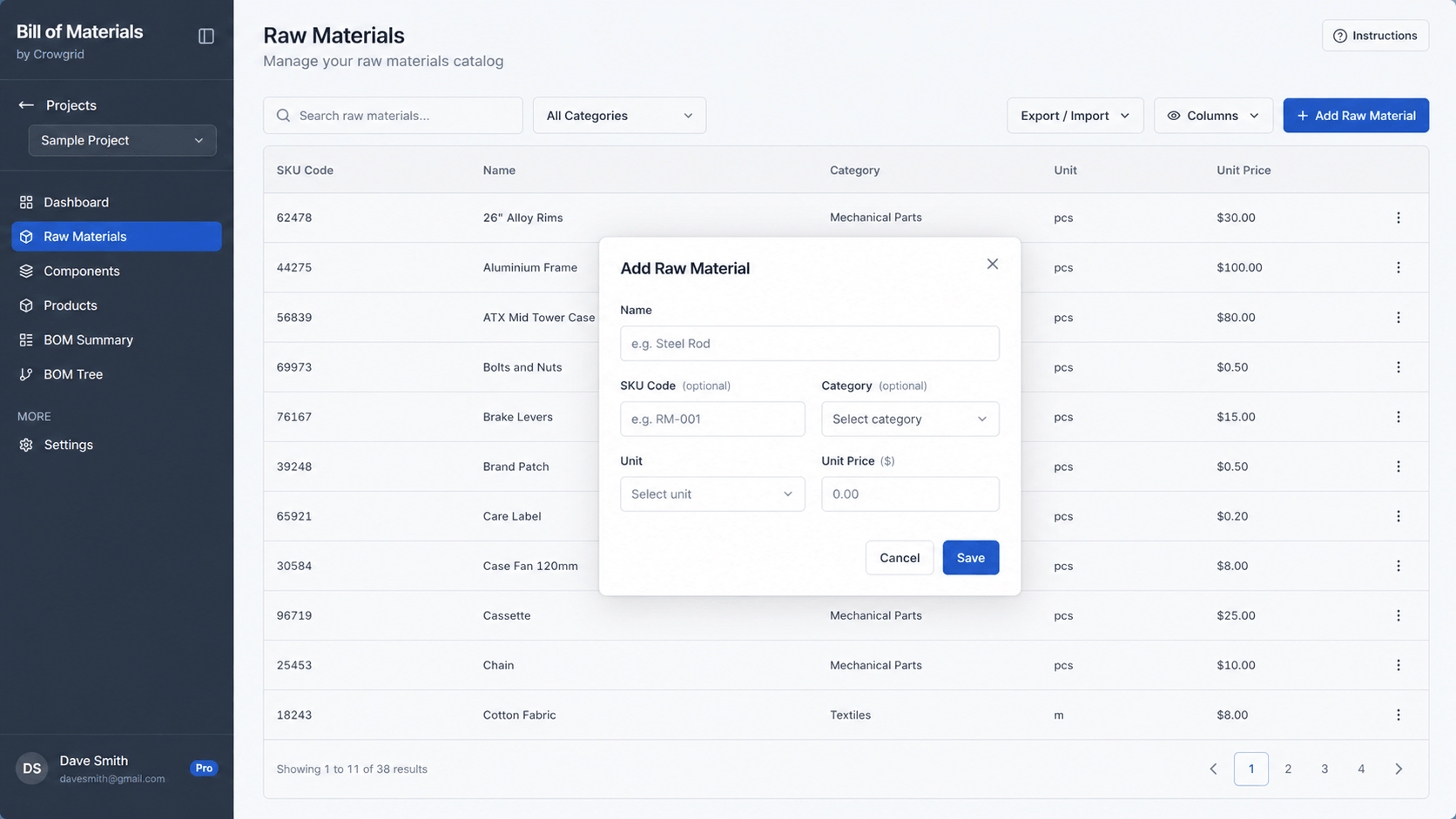Click Add Raw Material button
The image size is (1456, 819).
[x=1356, y=116]
